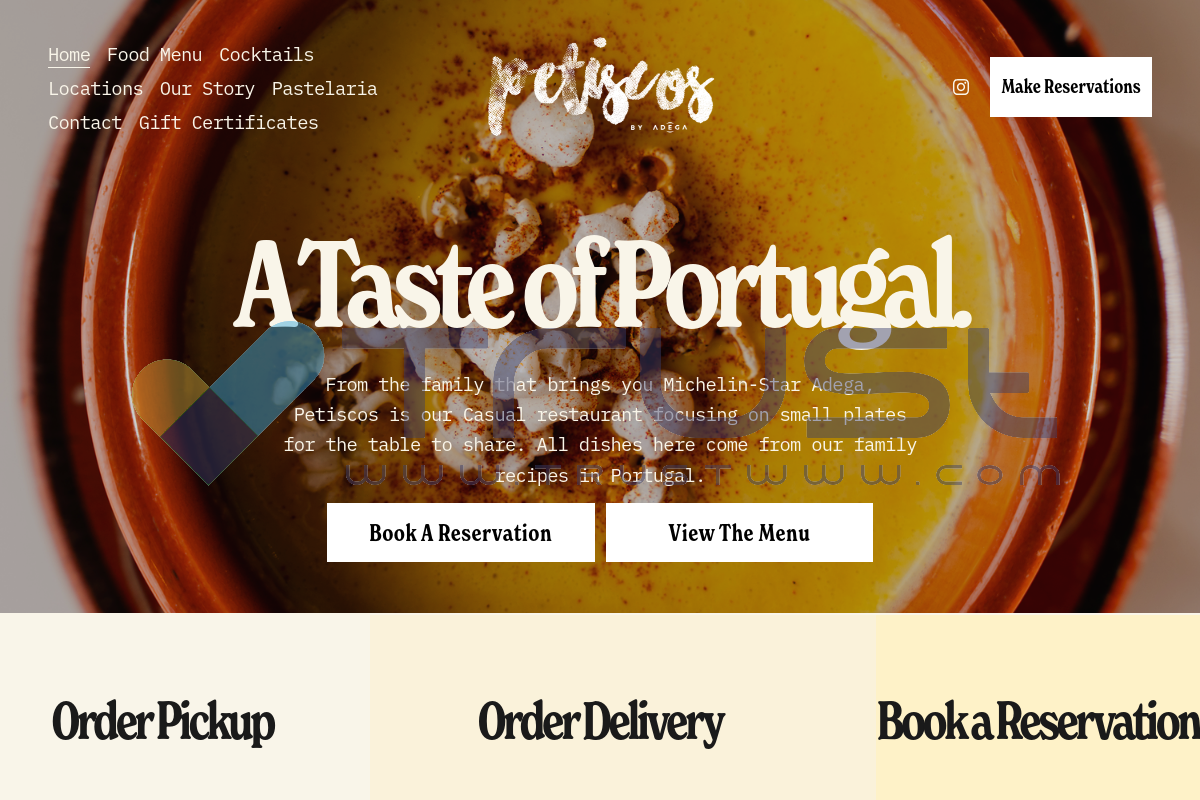Click the Book A Reservation button
This screenshot has height=800, width=1200.
point(461,533)
